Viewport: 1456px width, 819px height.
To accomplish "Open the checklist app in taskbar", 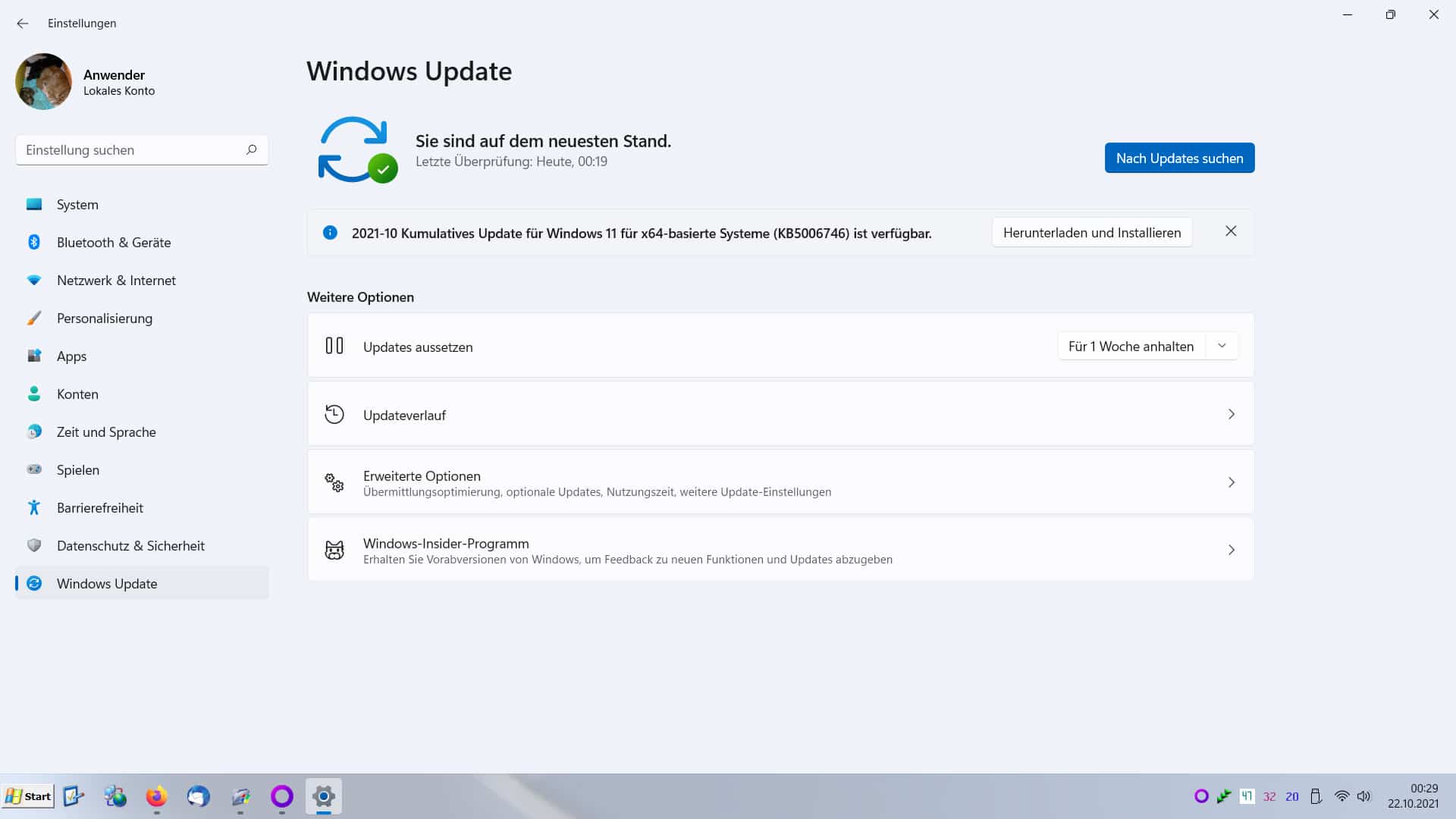I will pyautogui.click(x=74, y=796).
